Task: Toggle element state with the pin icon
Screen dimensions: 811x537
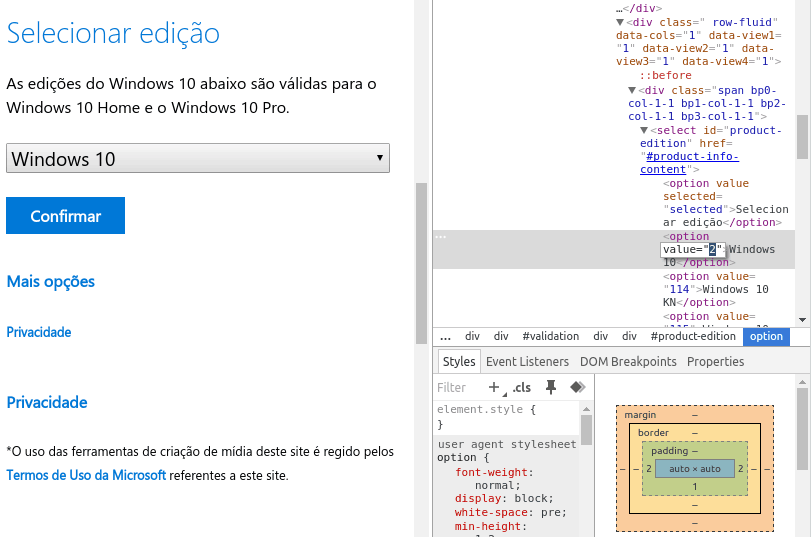Action: [x=551, y=387]
